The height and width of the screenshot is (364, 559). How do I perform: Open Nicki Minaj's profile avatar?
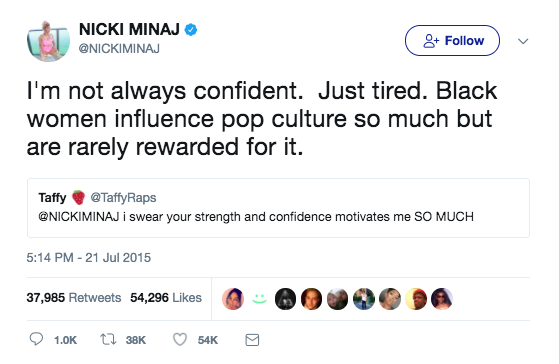coord(48,41)
